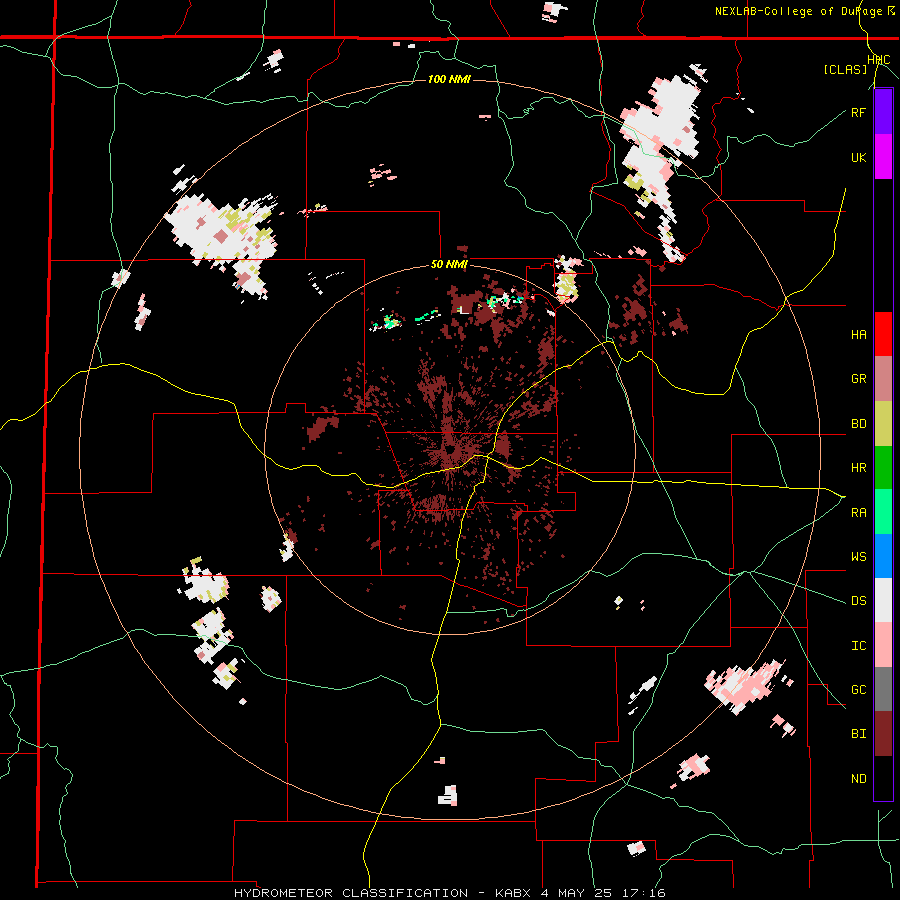Click the ND legend label
Screen dimensions: 900x900
pyautogui.click(x=858, y=779)
